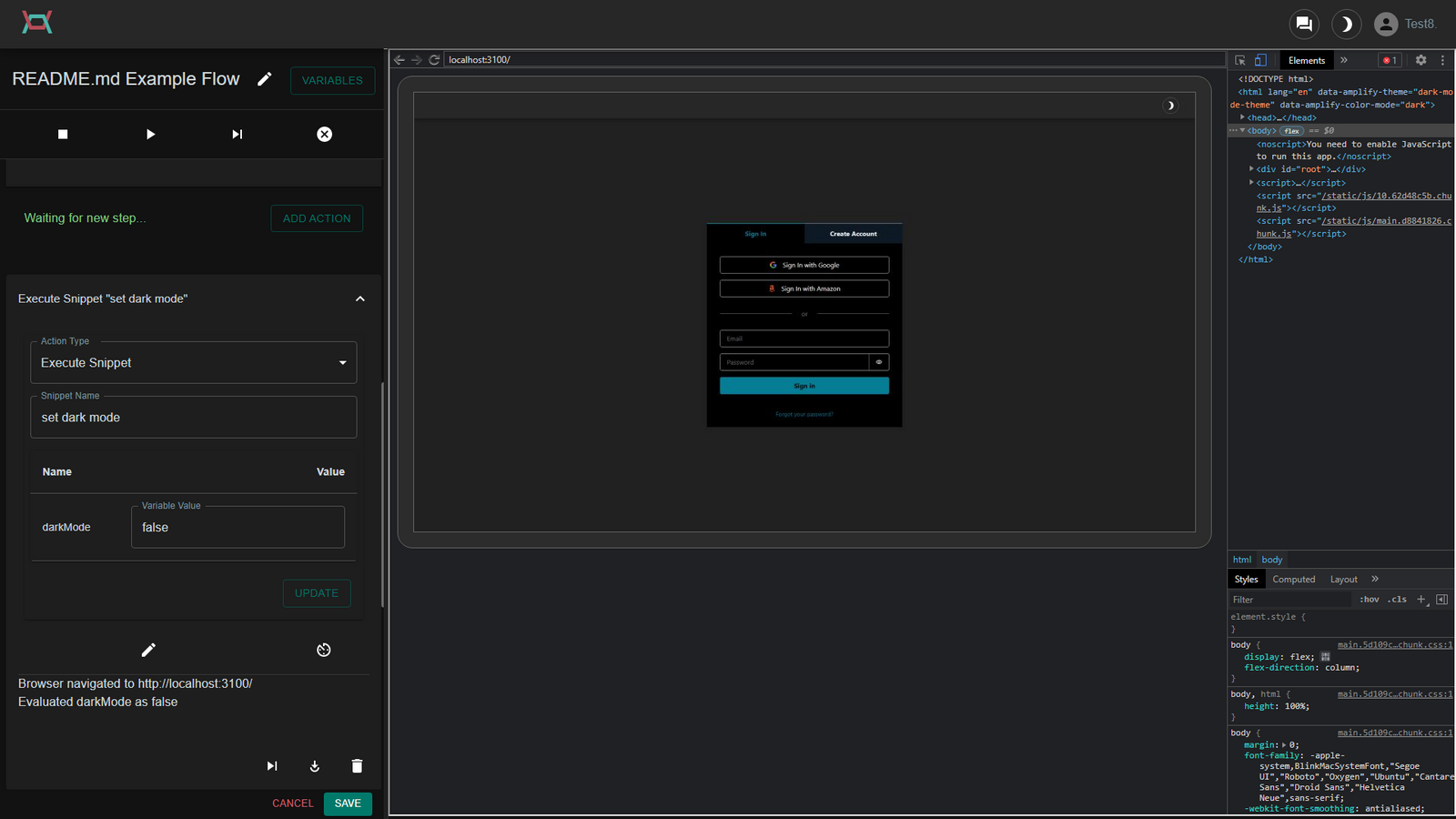Viewport: 1456px width, 819px height.
Task: Switch to the Computed tab in DevTools
Action: click(1294, 579)
